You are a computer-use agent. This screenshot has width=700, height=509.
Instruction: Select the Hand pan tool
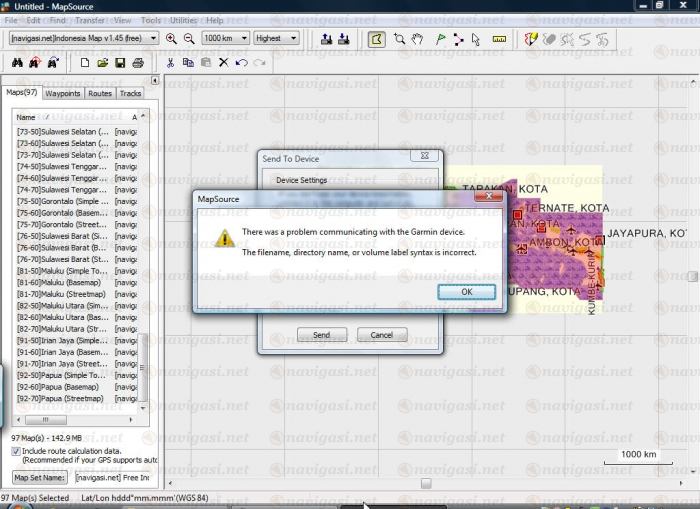pos(416,39)
